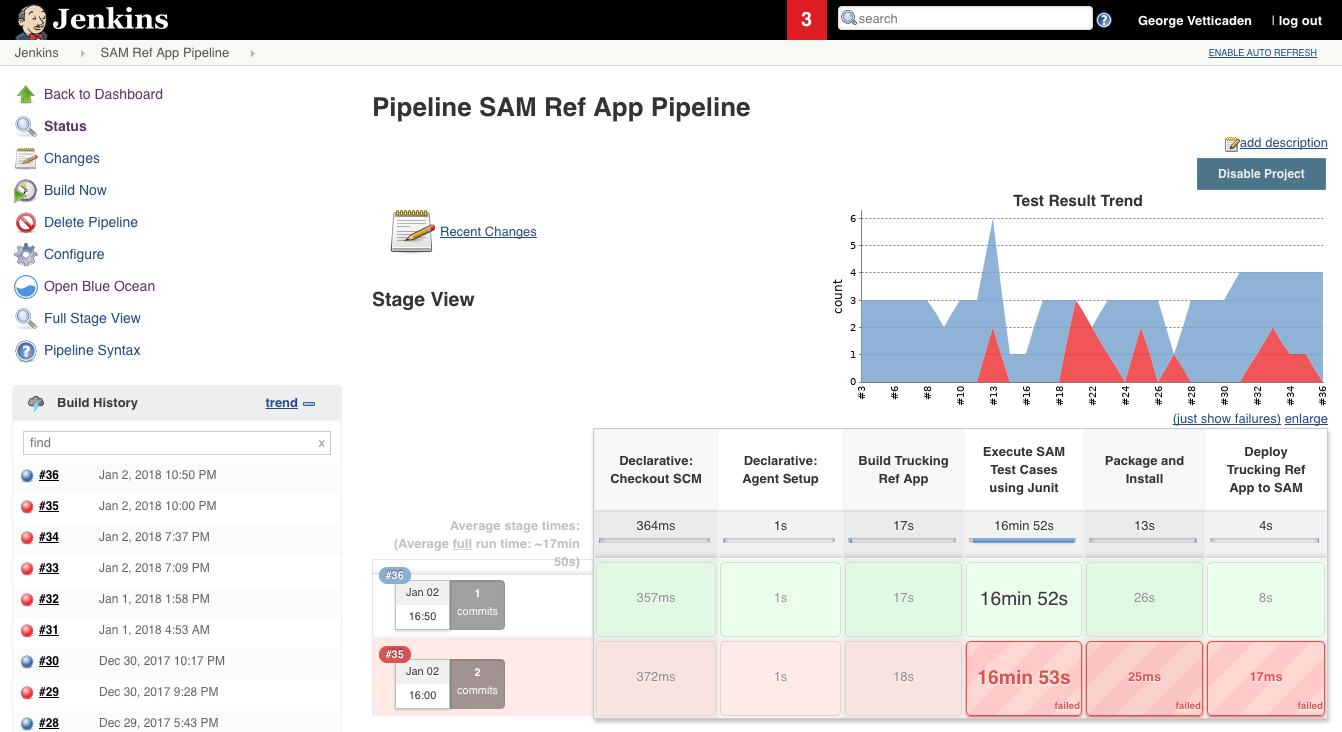Click the add description edit icon
Image resolution: width=1342 pixels, height=732 pixels.
[1232, 144]
